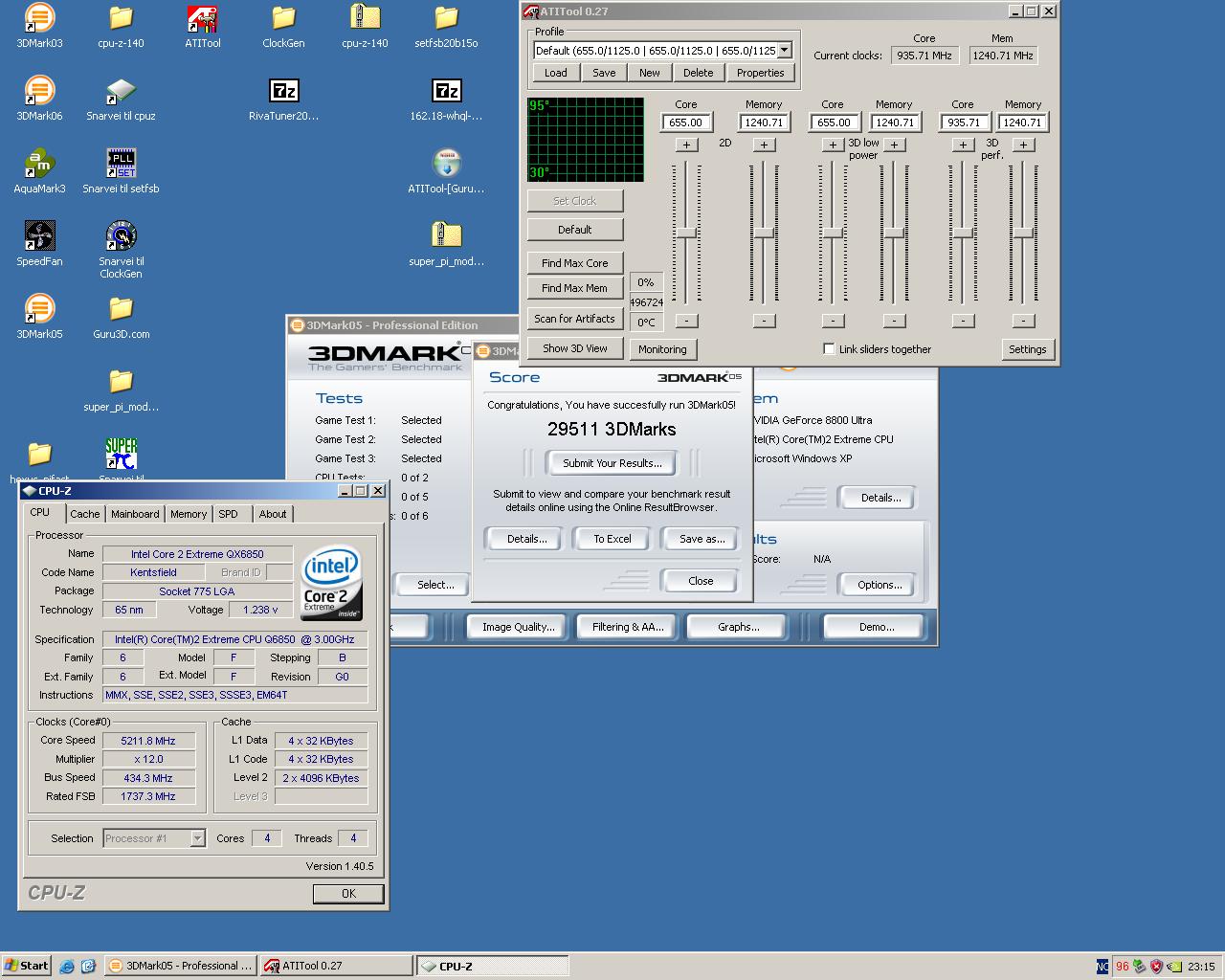Click the 2D Memory clock slider

click(x=764, y=234)
